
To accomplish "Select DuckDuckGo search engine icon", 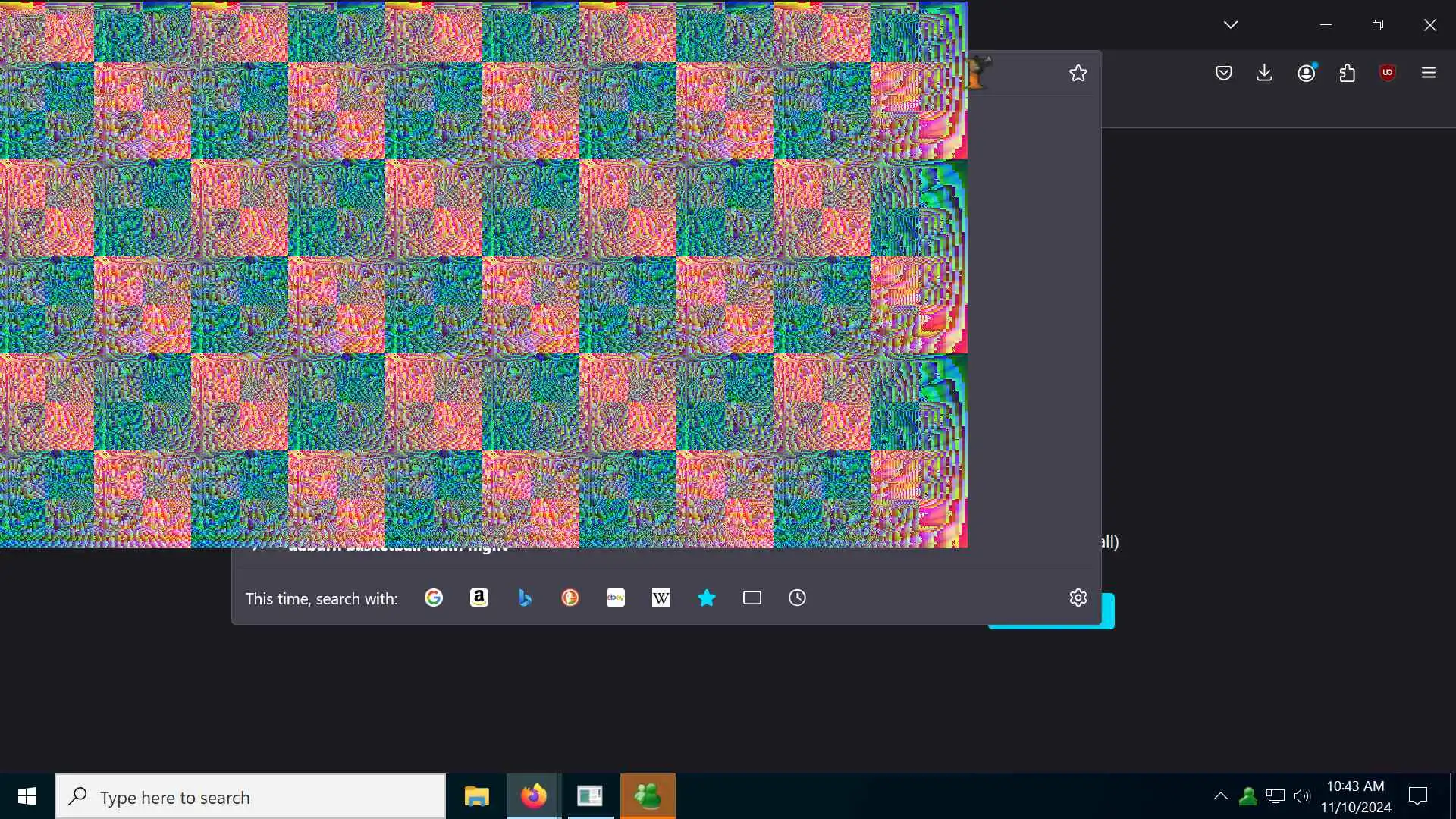I will click(x=570, y=598).
